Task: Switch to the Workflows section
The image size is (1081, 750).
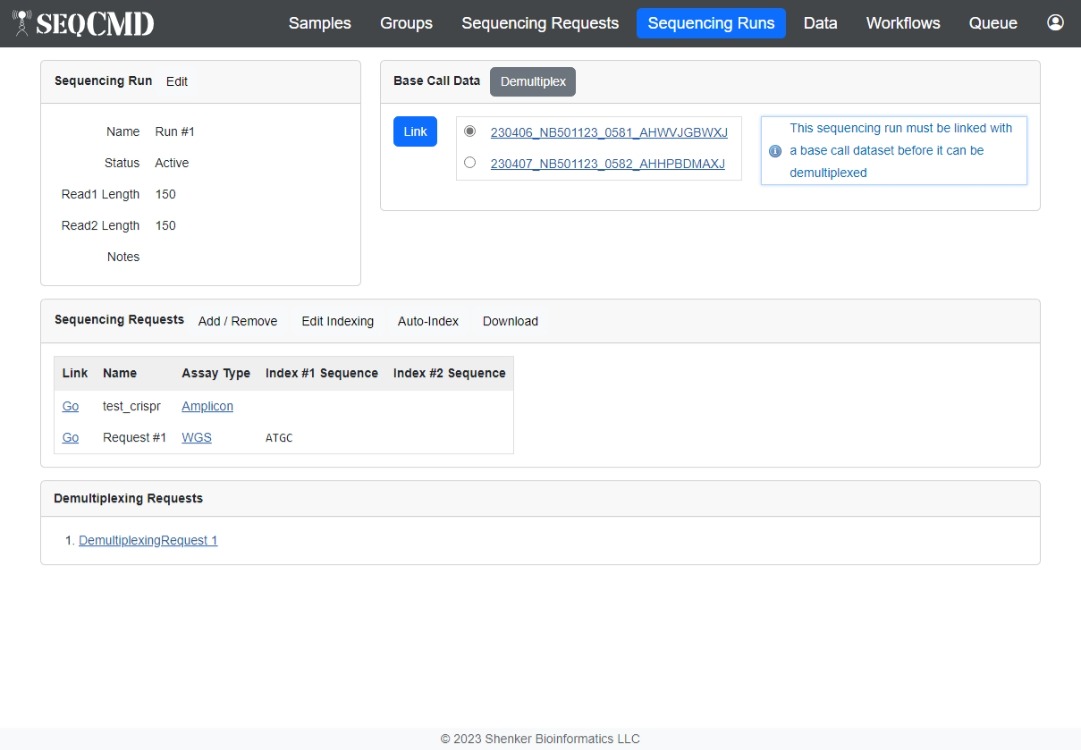Action: click(x=902, y=23)
